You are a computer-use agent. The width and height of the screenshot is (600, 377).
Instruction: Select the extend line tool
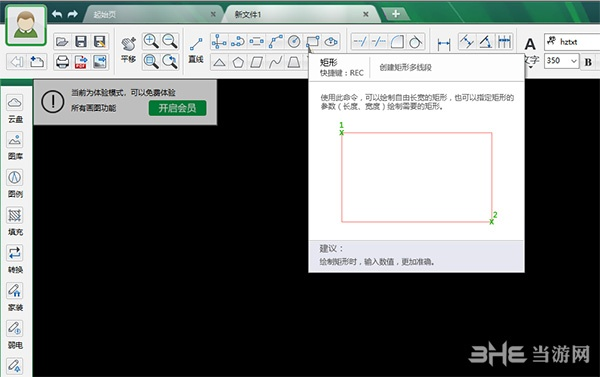pyautogui.click(x=379, y=41)
